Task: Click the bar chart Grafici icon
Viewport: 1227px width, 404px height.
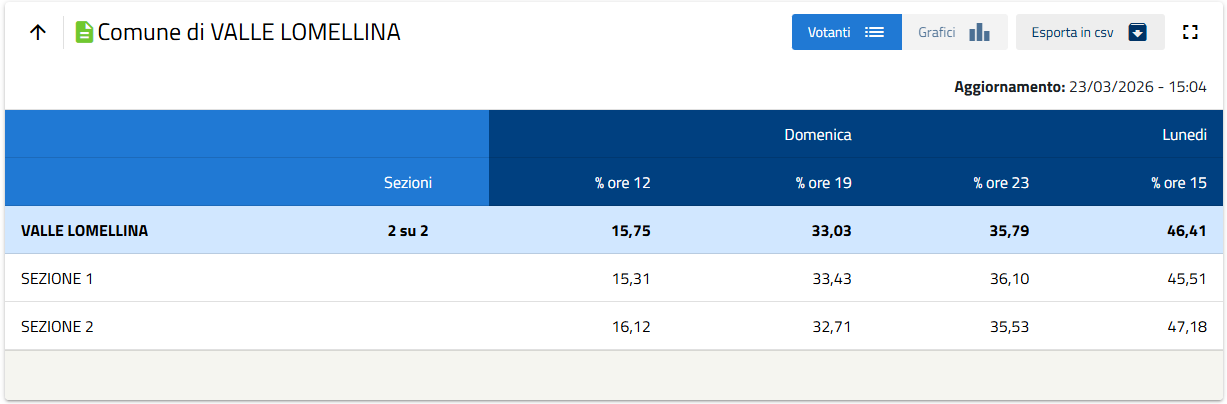Action: pos(980,32)
